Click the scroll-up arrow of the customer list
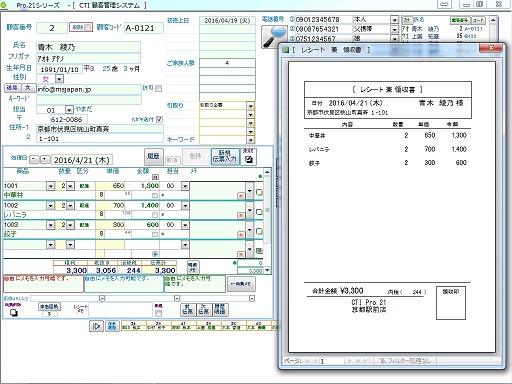This screenshot has width=512, height=384. coord(493,20)
